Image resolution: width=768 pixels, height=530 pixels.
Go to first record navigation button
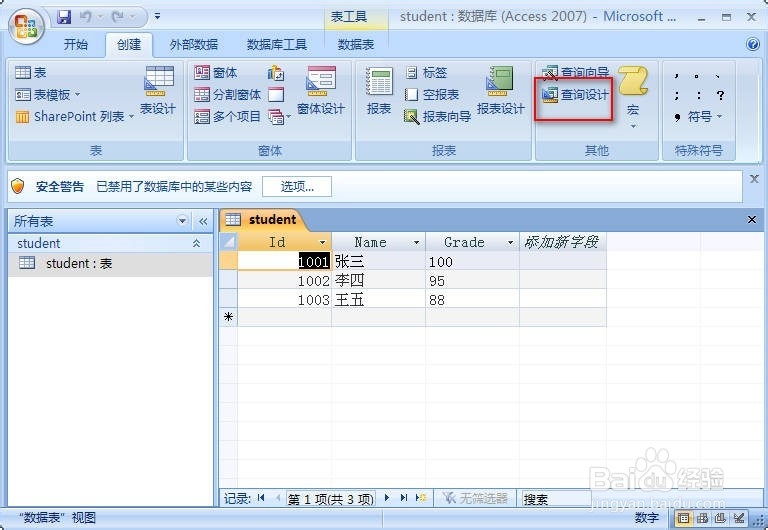(261, 498)
